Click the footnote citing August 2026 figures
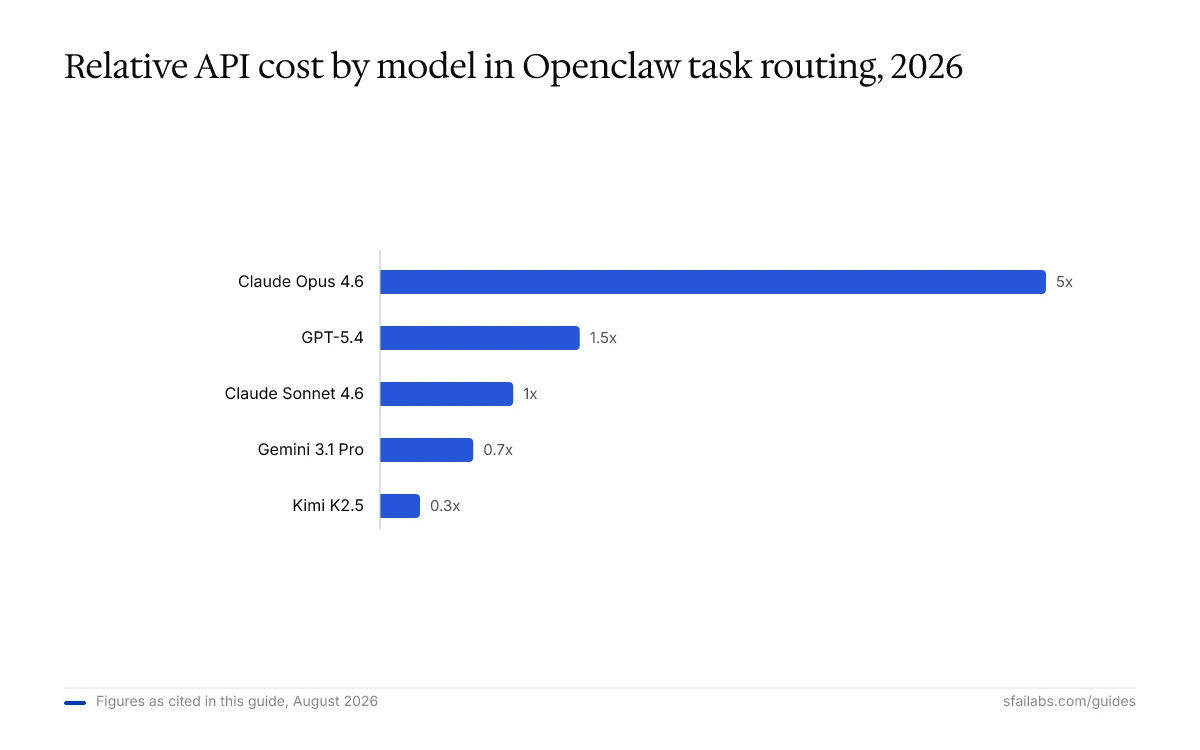The image size is (1200, 750). click(x=237, y=702)
